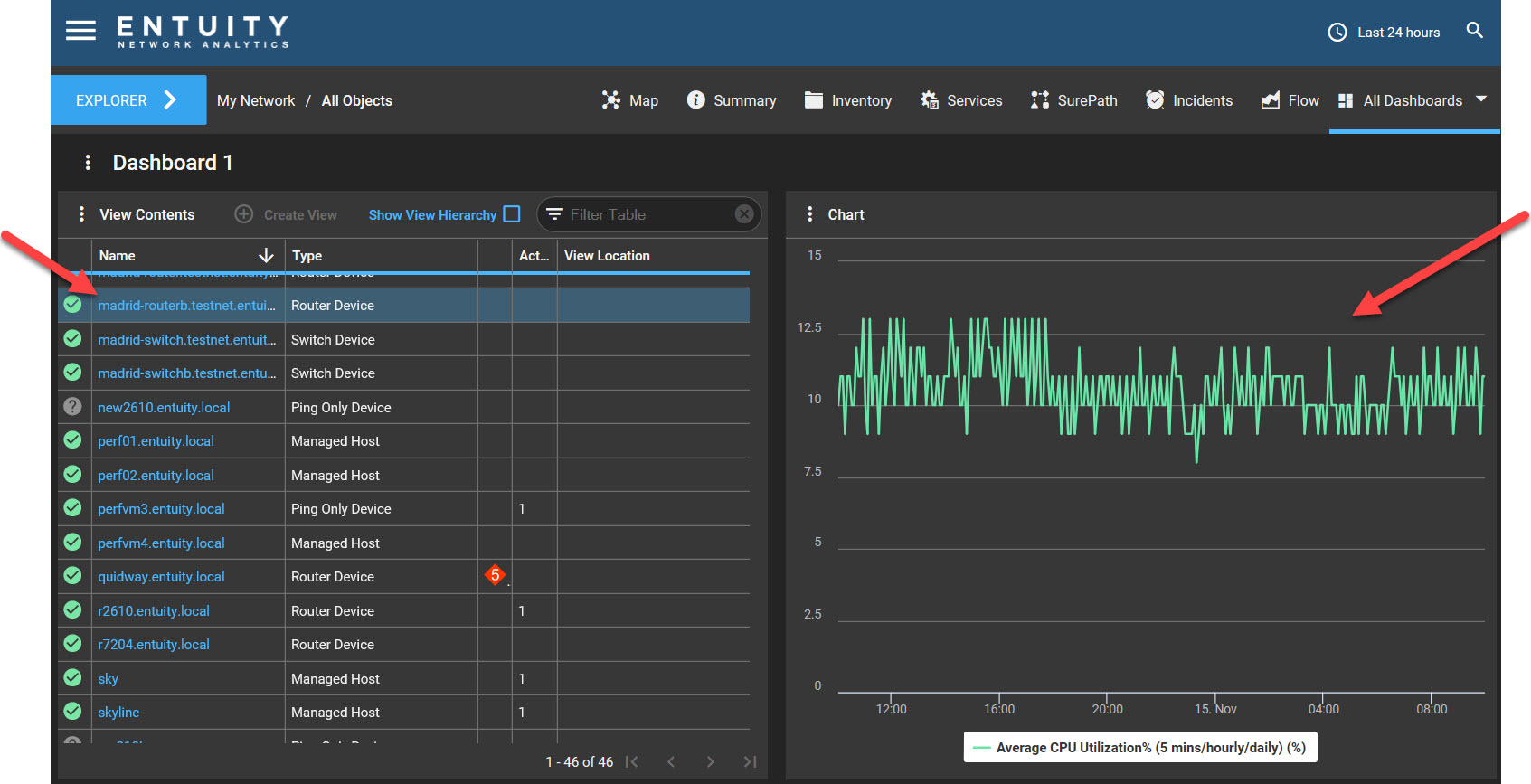The width and height of the screenshot is (1531, 784).
Task: Click the unknown status icon for new2610
Action: point(72,407)
